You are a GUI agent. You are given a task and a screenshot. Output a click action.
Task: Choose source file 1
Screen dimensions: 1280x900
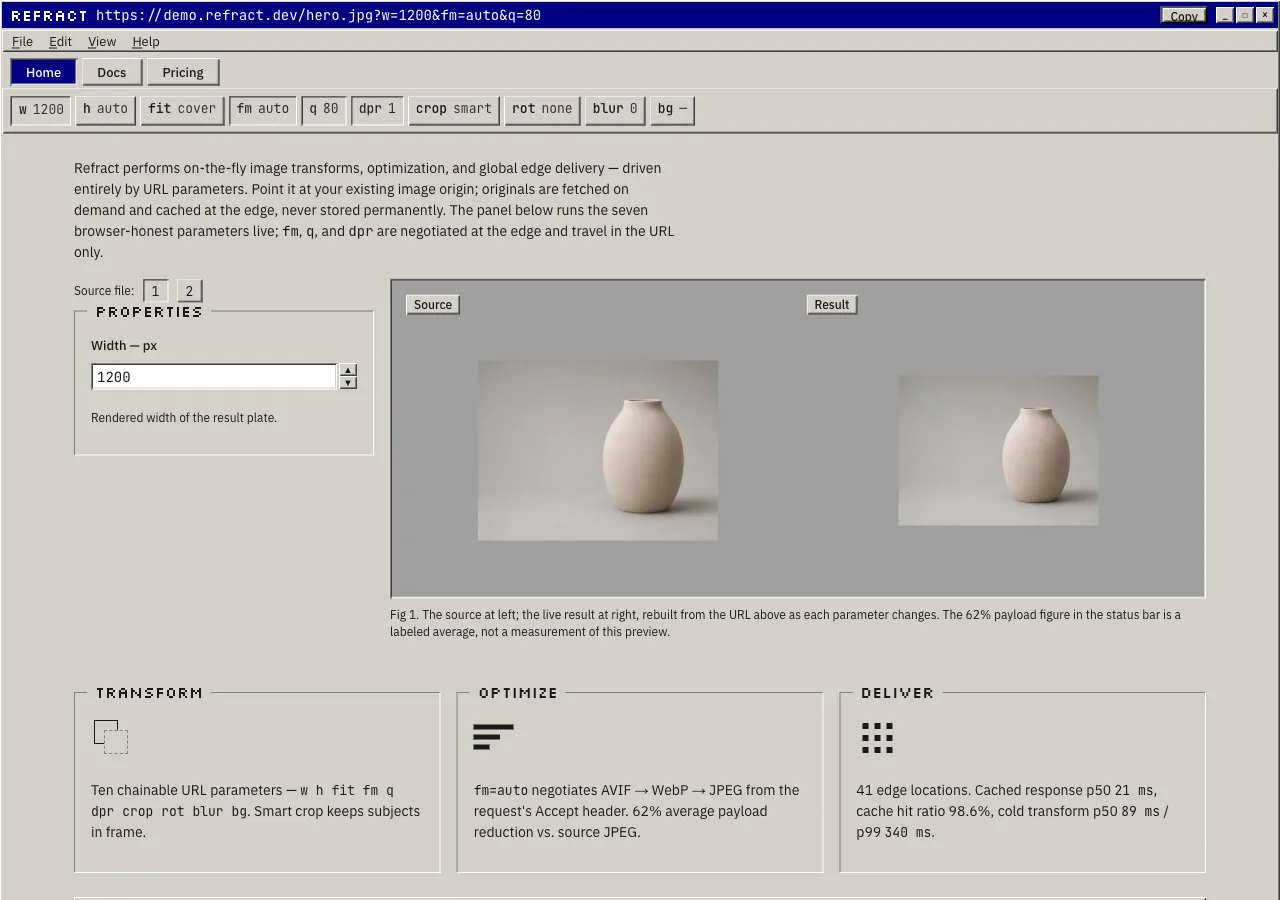click(155, 291)
